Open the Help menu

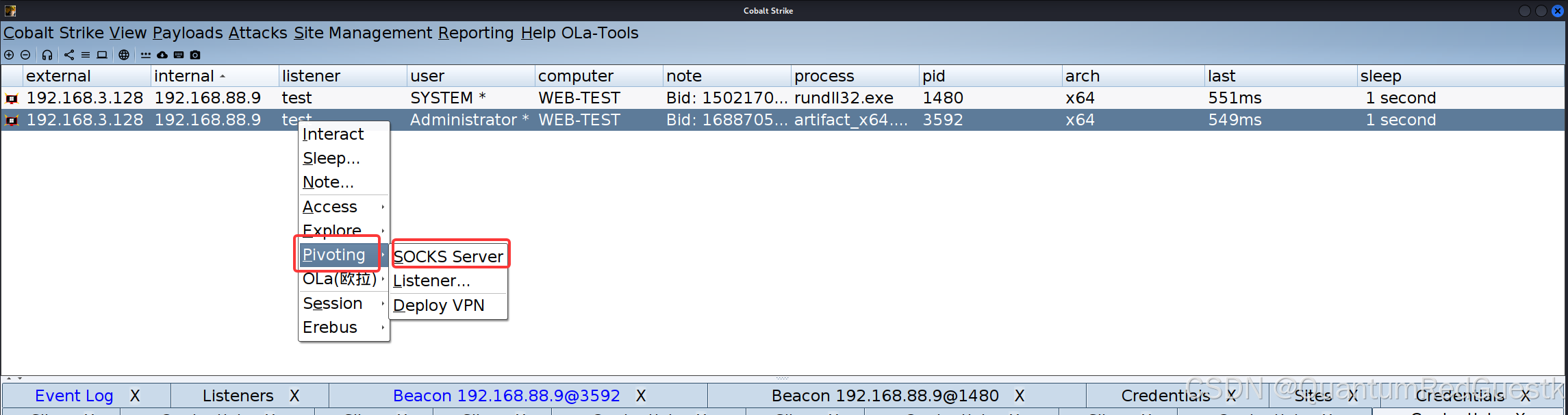(x=538, y=33)
